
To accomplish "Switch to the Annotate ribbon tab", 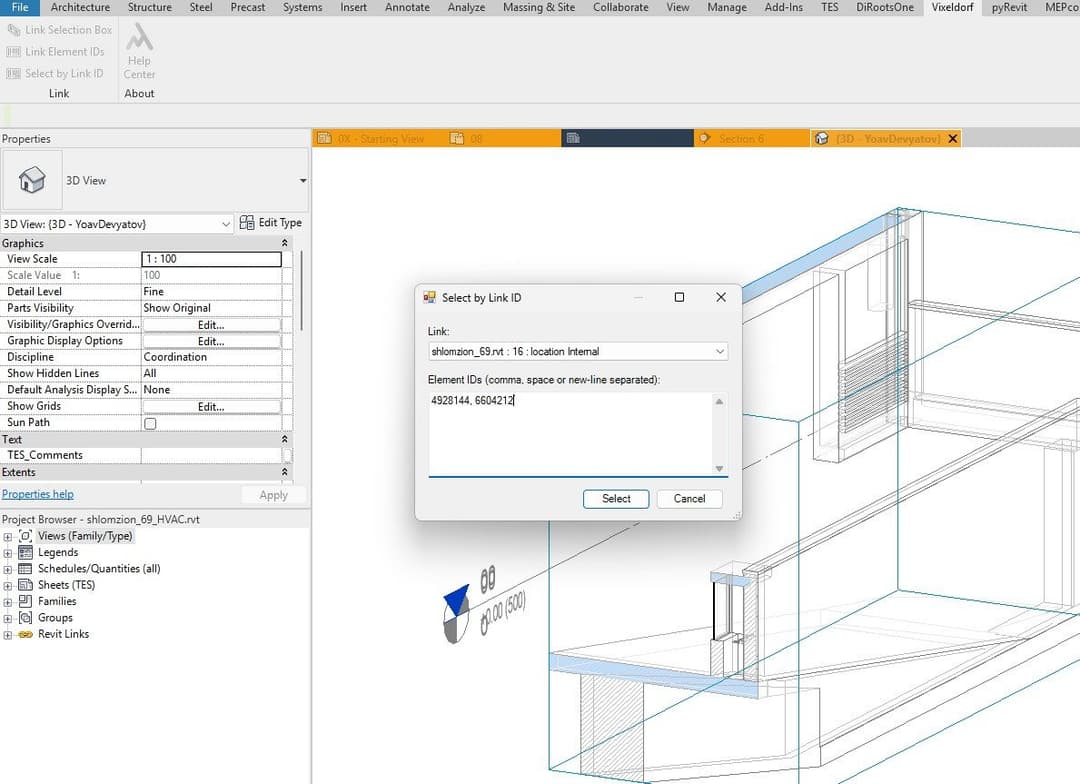I will tap(407, 8).
